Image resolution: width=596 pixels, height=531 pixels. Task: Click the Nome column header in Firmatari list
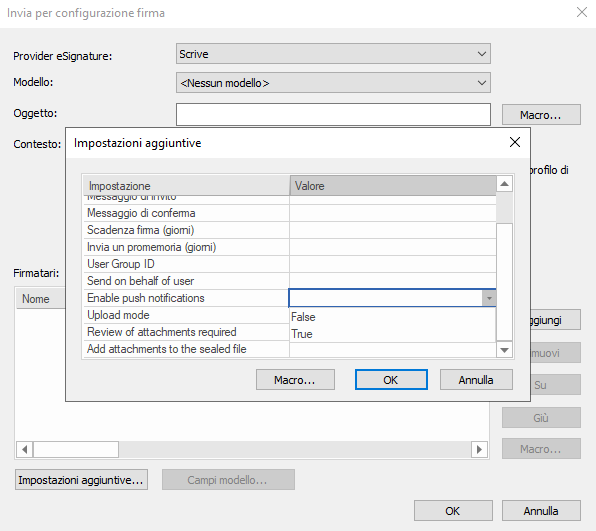point(41,299)
